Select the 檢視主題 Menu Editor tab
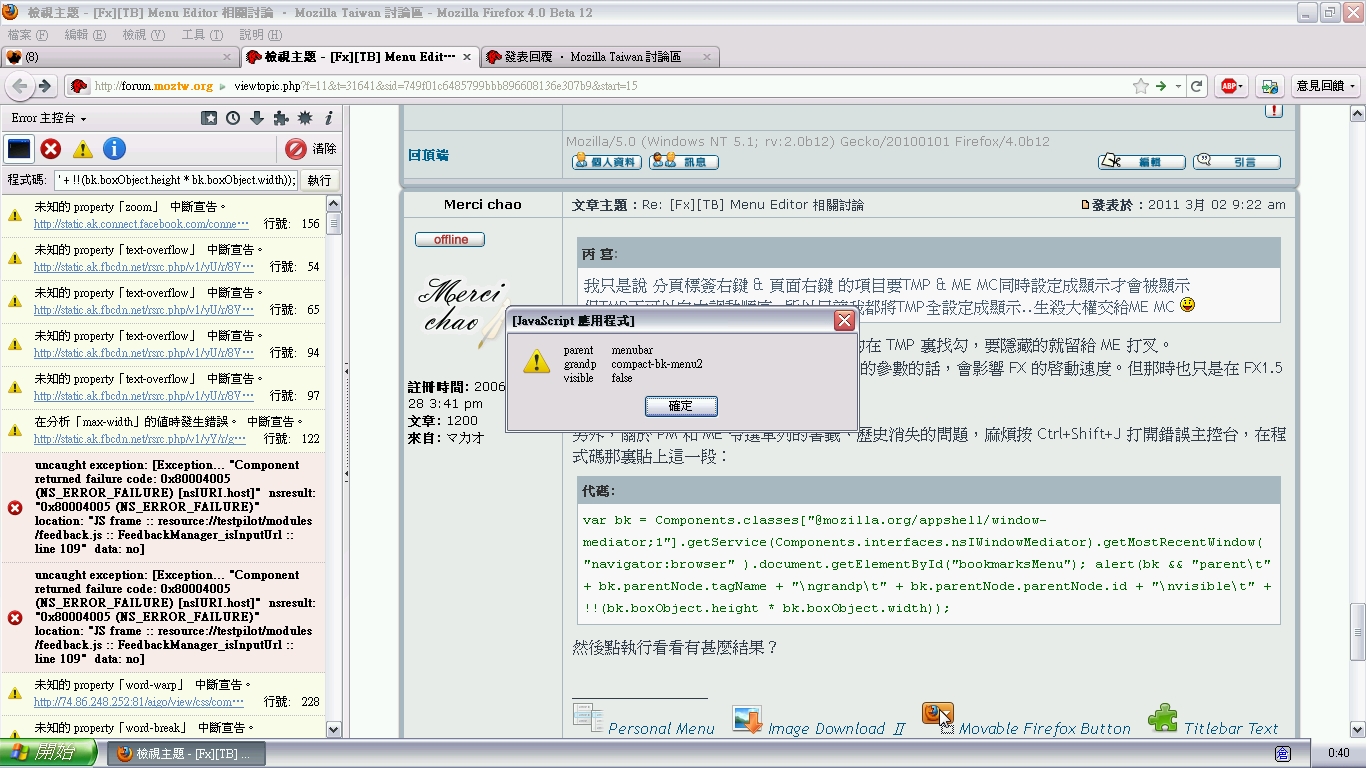This screenshot has height=768, width=1366. [x=360, y=57]
